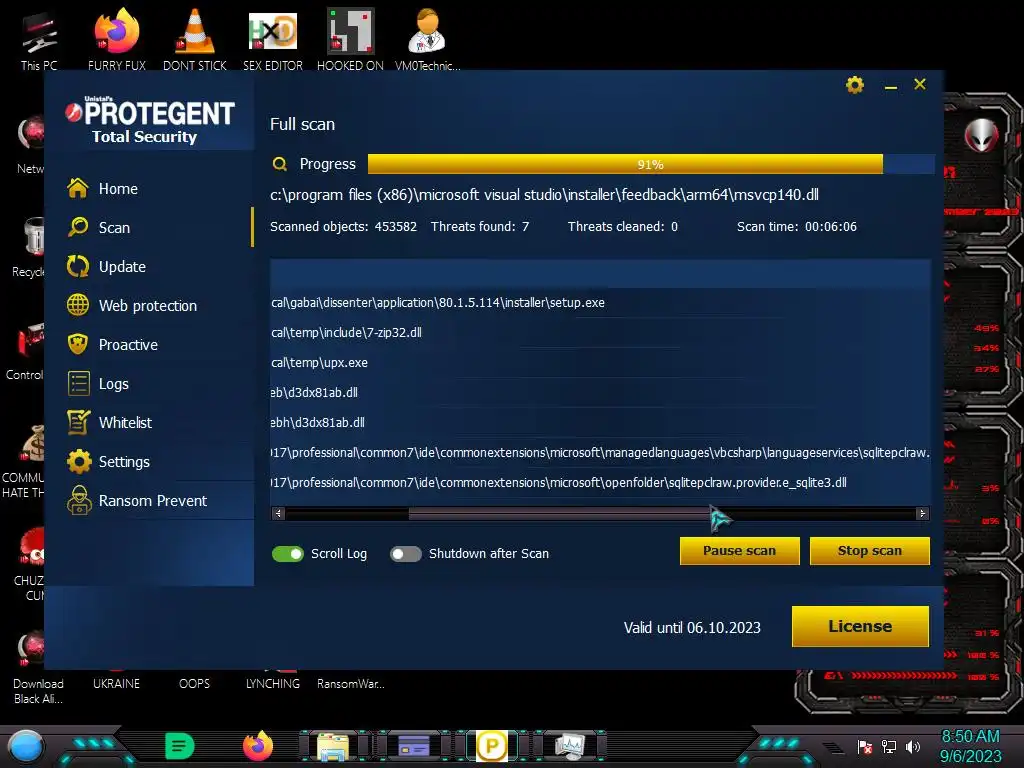Switch to Protegent taskbar button

click(492, 746)
